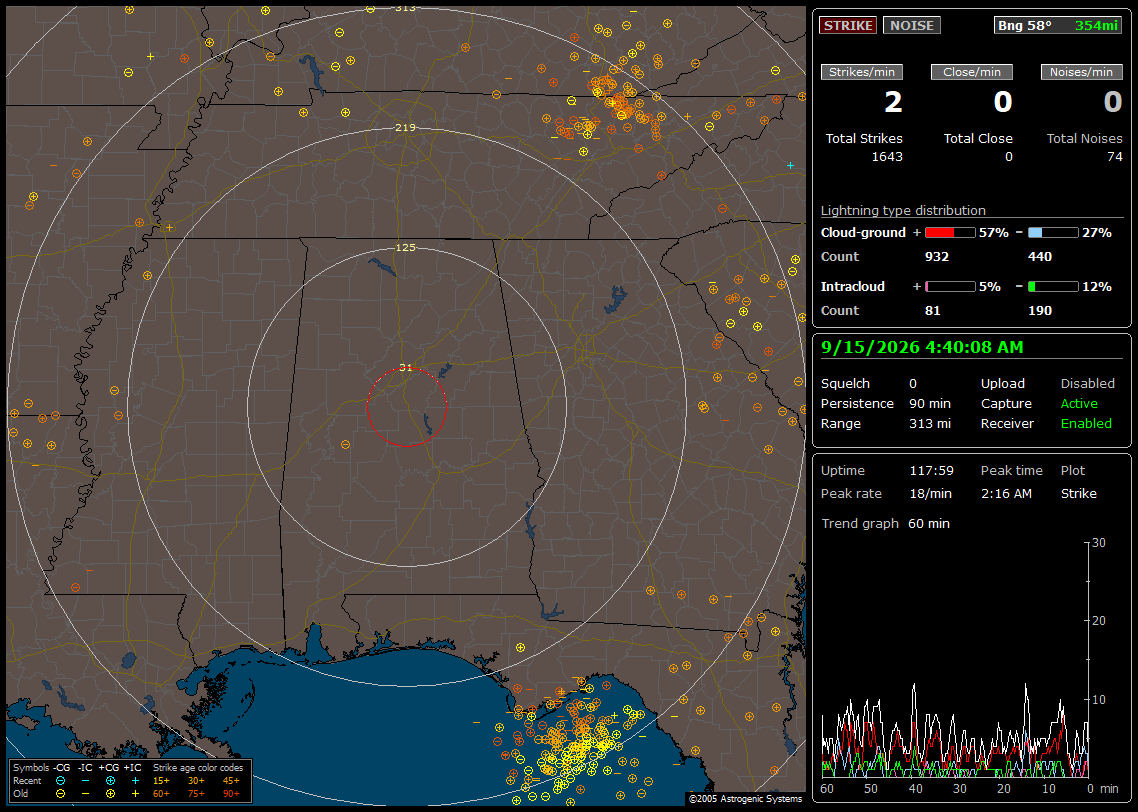Click the Recent +IC cyan plus legend symbol
The width and height of the screenshot is (1138, 812).
(135, 781)
